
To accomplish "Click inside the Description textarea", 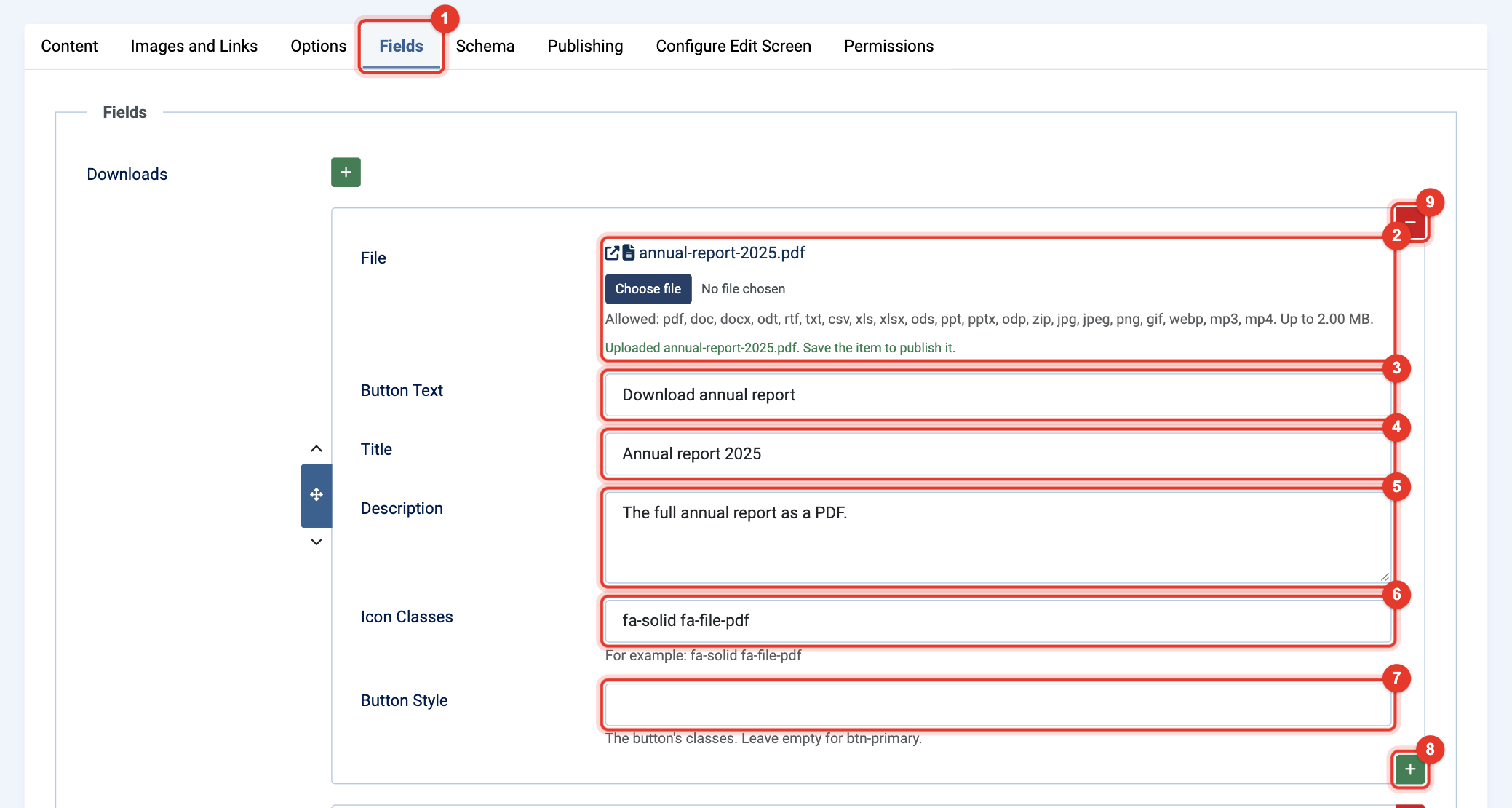I will click(998, 537).
